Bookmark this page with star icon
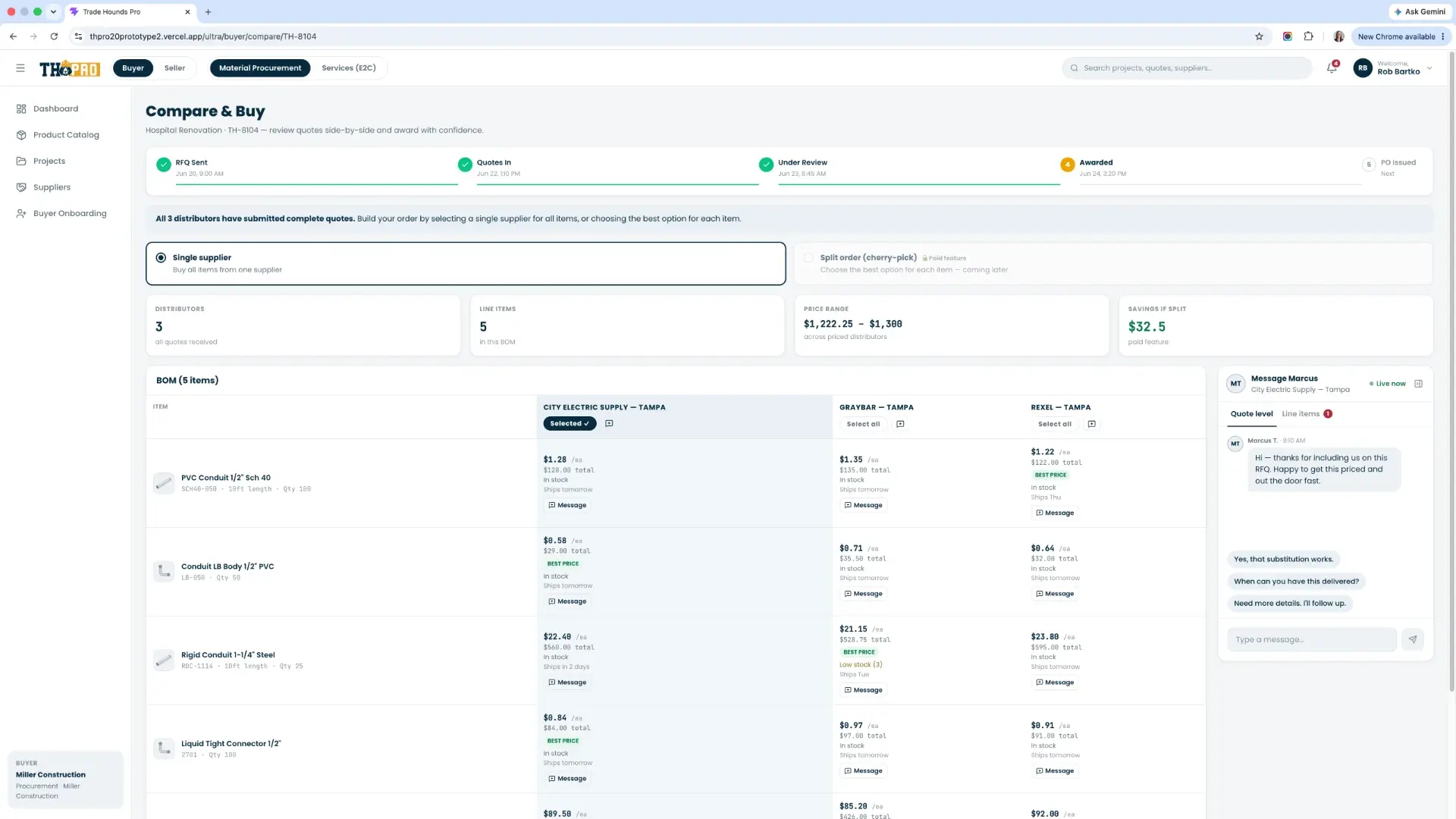 1259,36
